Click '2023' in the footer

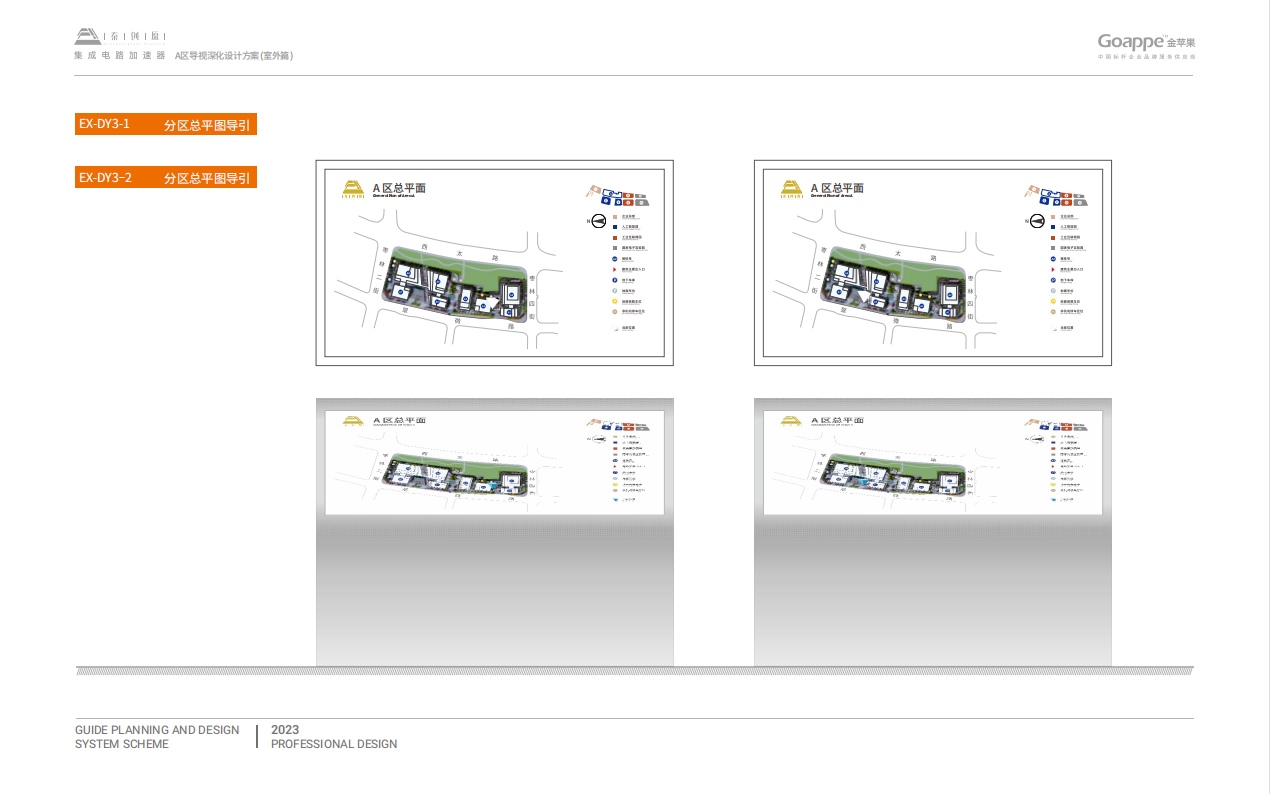tap(285, 730)
